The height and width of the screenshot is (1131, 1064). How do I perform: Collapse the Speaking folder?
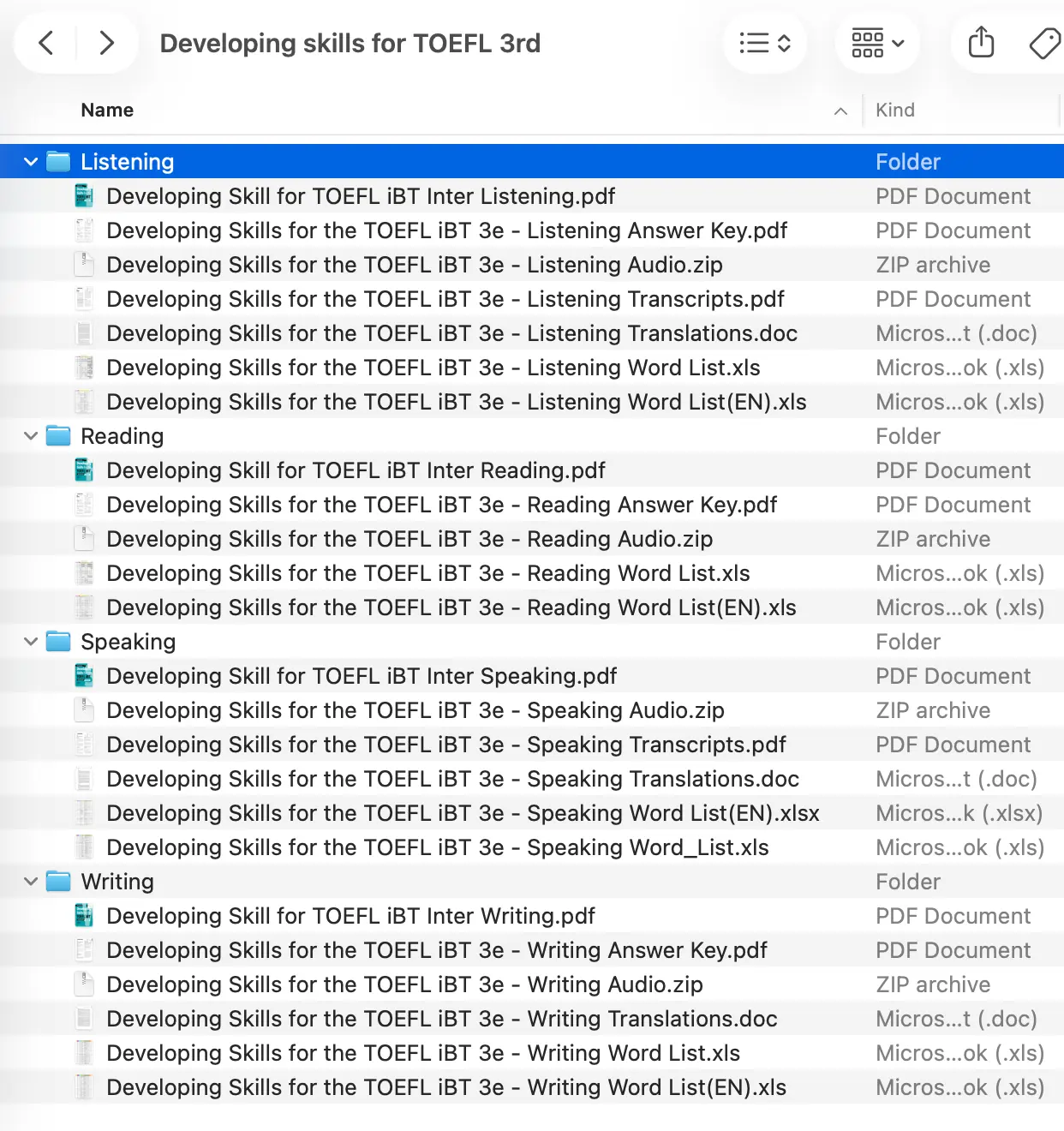(x=31, y=642)
